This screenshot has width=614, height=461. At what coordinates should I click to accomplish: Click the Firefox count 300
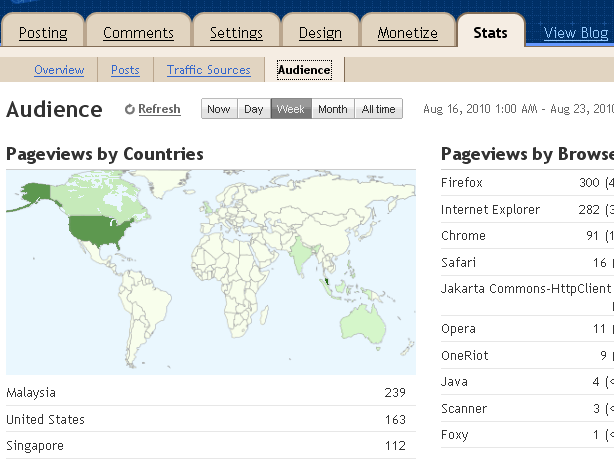click(x=589, y=183)
